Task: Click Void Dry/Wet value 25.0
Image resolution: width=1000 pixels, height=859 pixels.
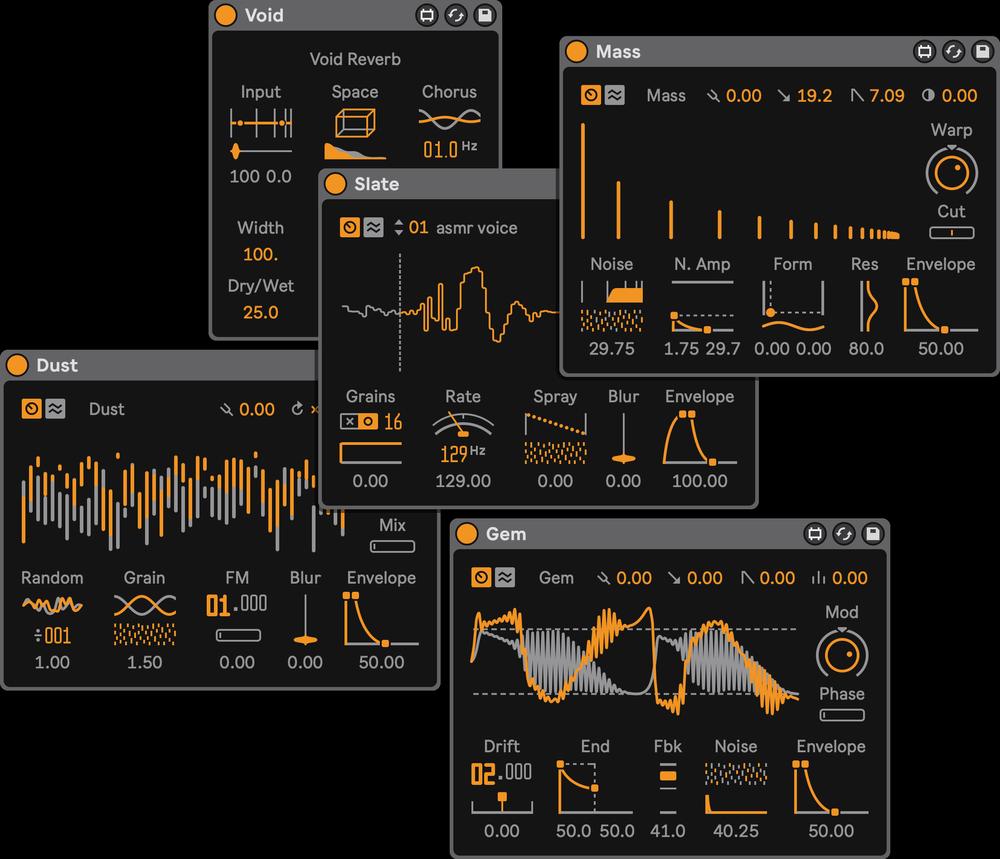Action: (261, 312)
